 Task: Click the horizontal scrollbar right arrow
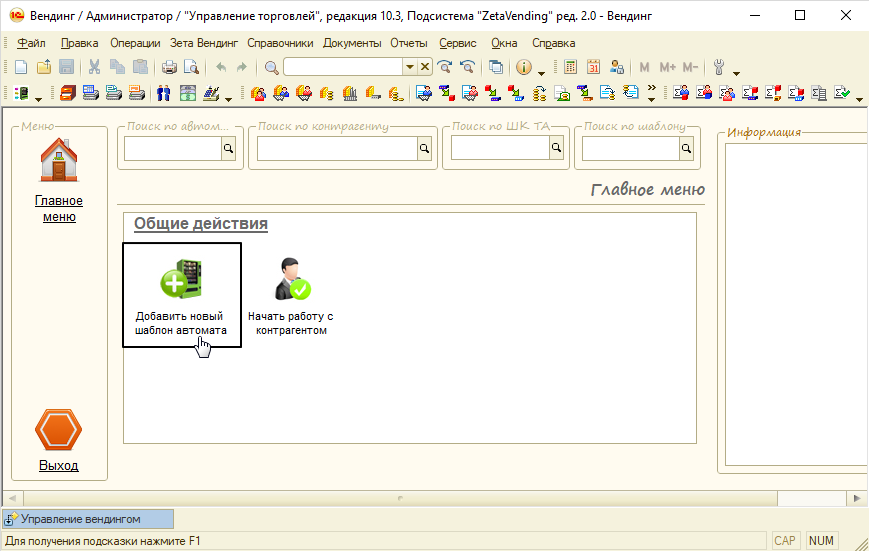[857, 498]
